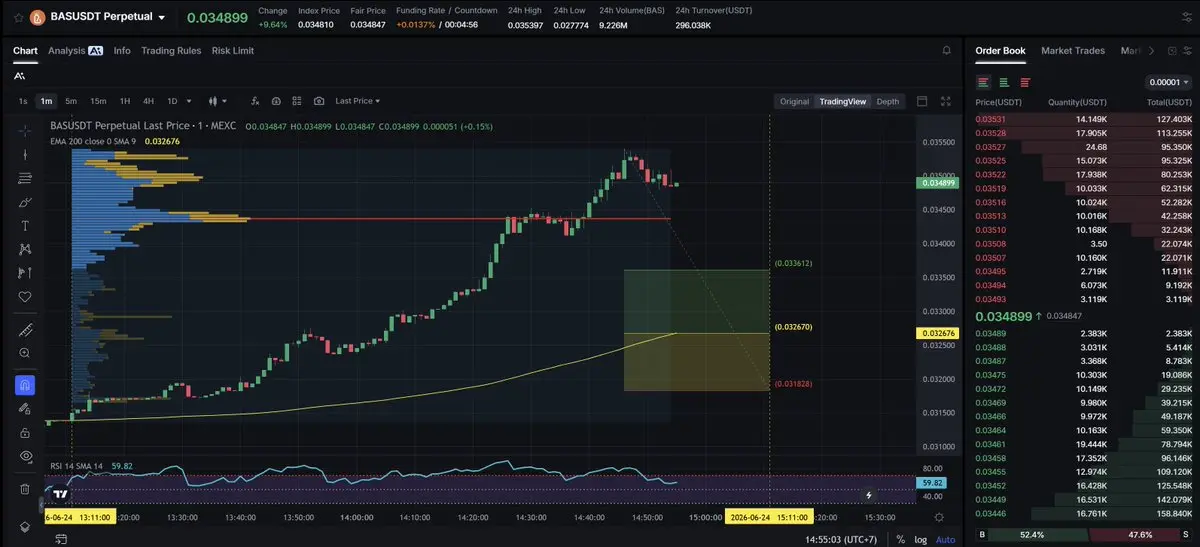Open the indicators fx menu
Image resolution: width=1200 pixels, height=547 pixels.
pyautogui.click(x=255, y=101)
